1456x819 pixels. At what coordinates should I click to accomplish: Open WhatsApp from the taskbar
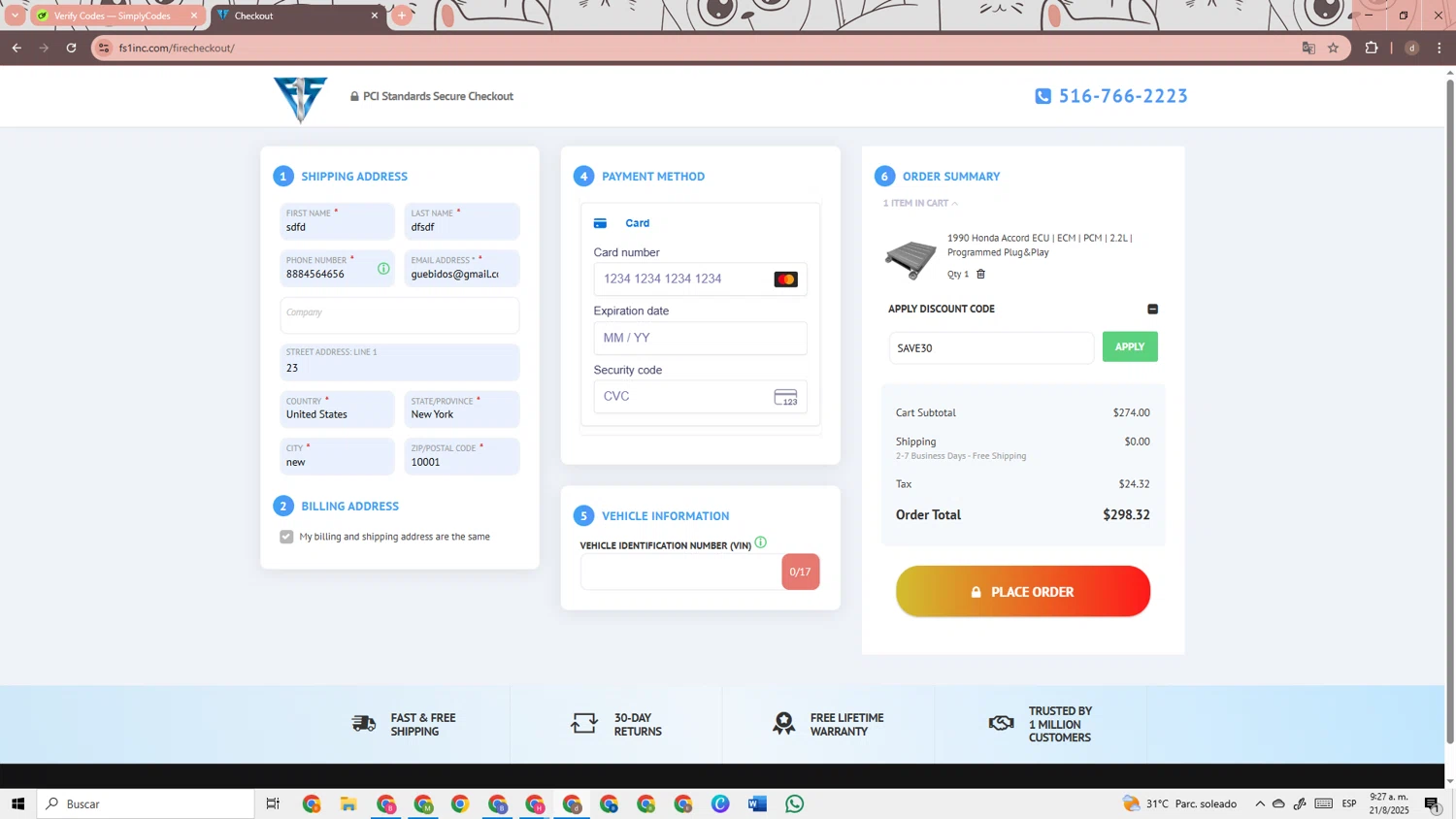pos(795,803)
